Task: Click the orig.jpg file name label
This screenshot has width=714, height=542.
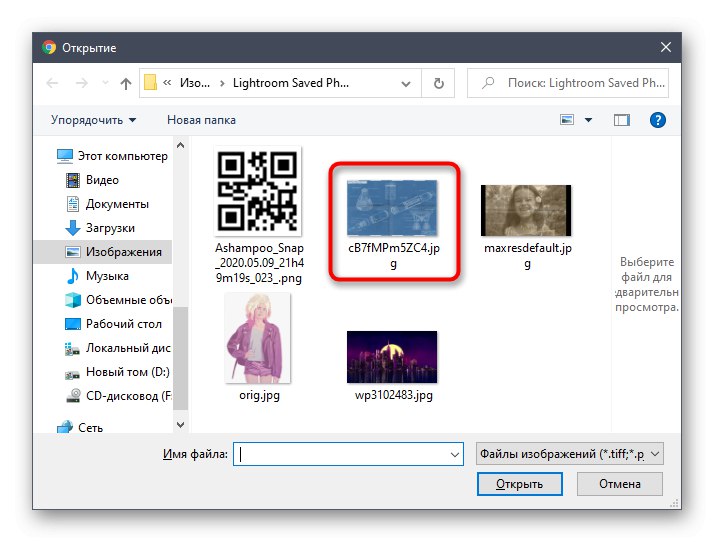Action: (x=259, y=394)
